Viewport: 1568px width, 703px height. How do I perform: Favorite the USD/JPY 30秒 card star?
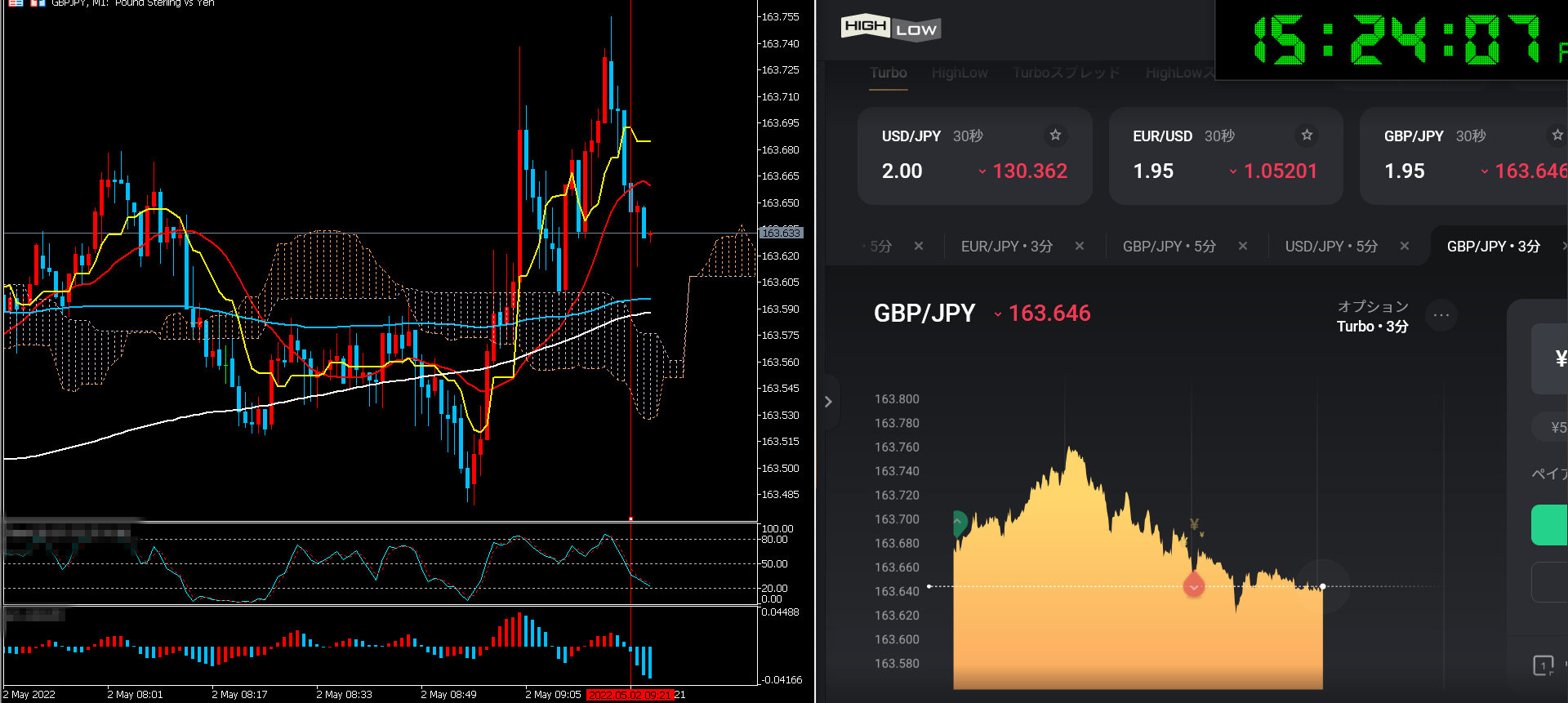pyautogui.click(x=1055, y=135)
